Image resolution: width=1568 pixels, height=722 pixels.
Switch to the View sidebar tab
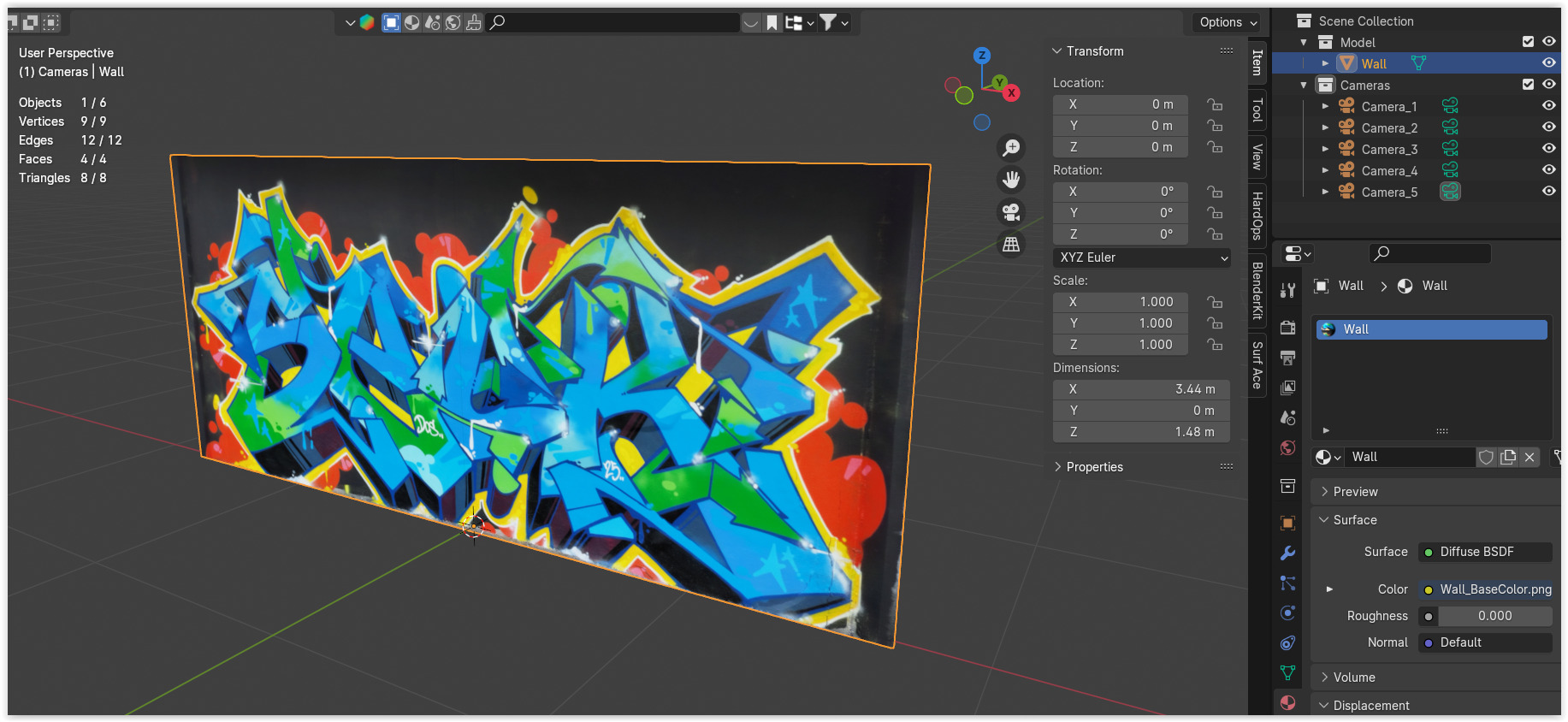pyautogui.click(x=1257, y=157)
